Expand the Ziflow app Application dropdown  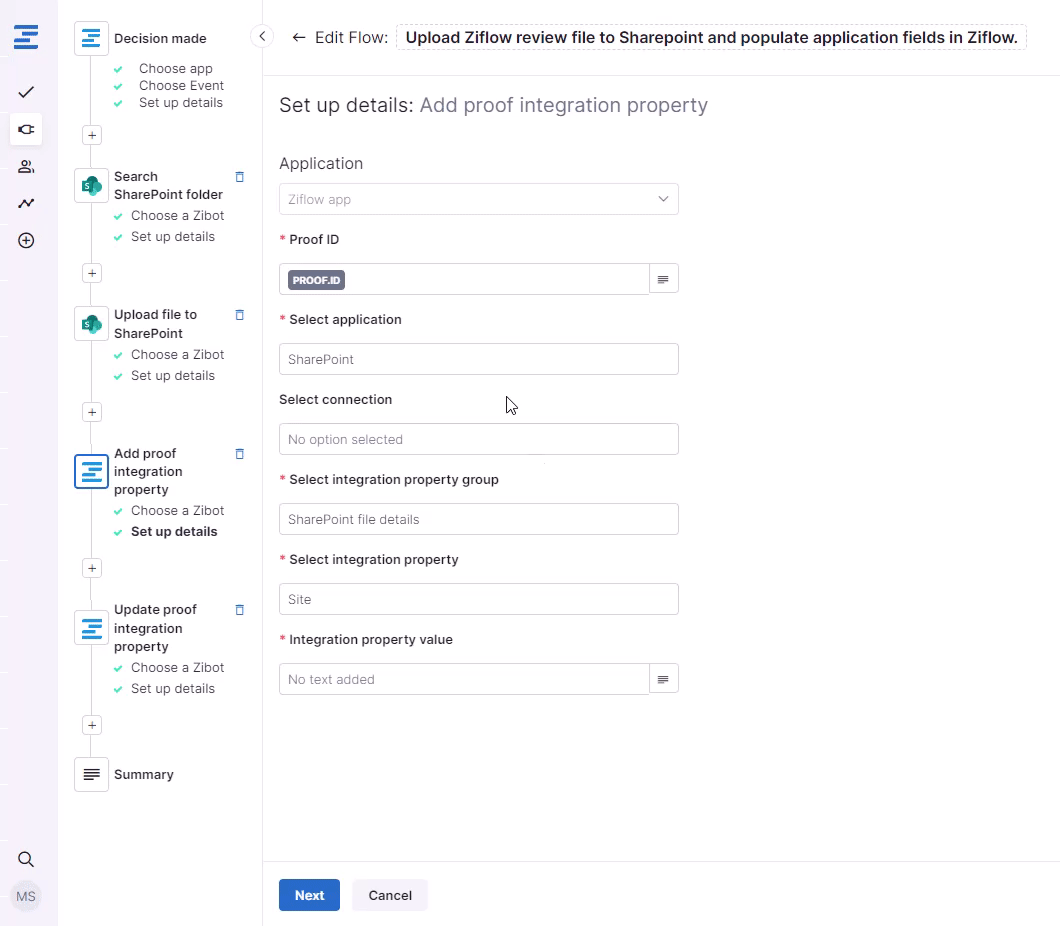[478, 199]
